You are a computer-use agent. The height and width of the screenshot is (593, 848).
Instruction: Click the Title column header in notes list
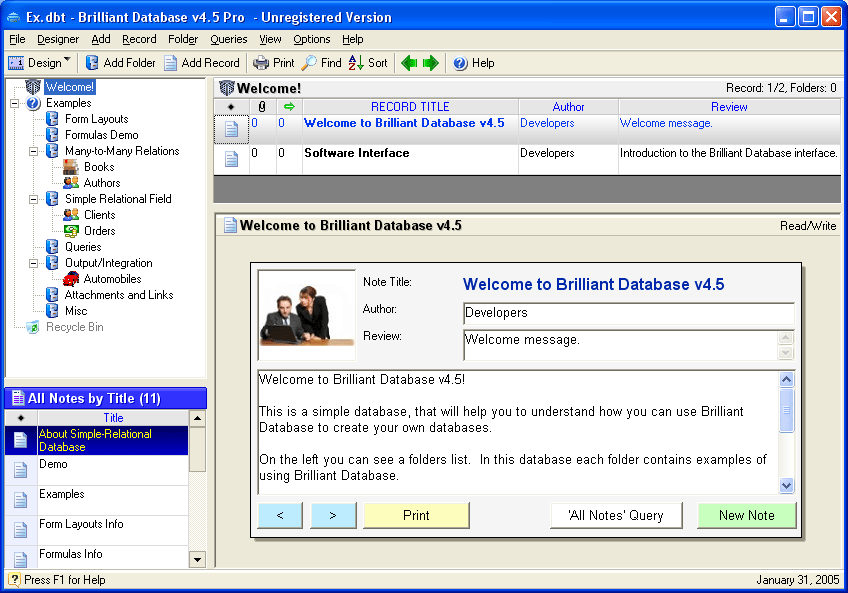click(113, 418)
